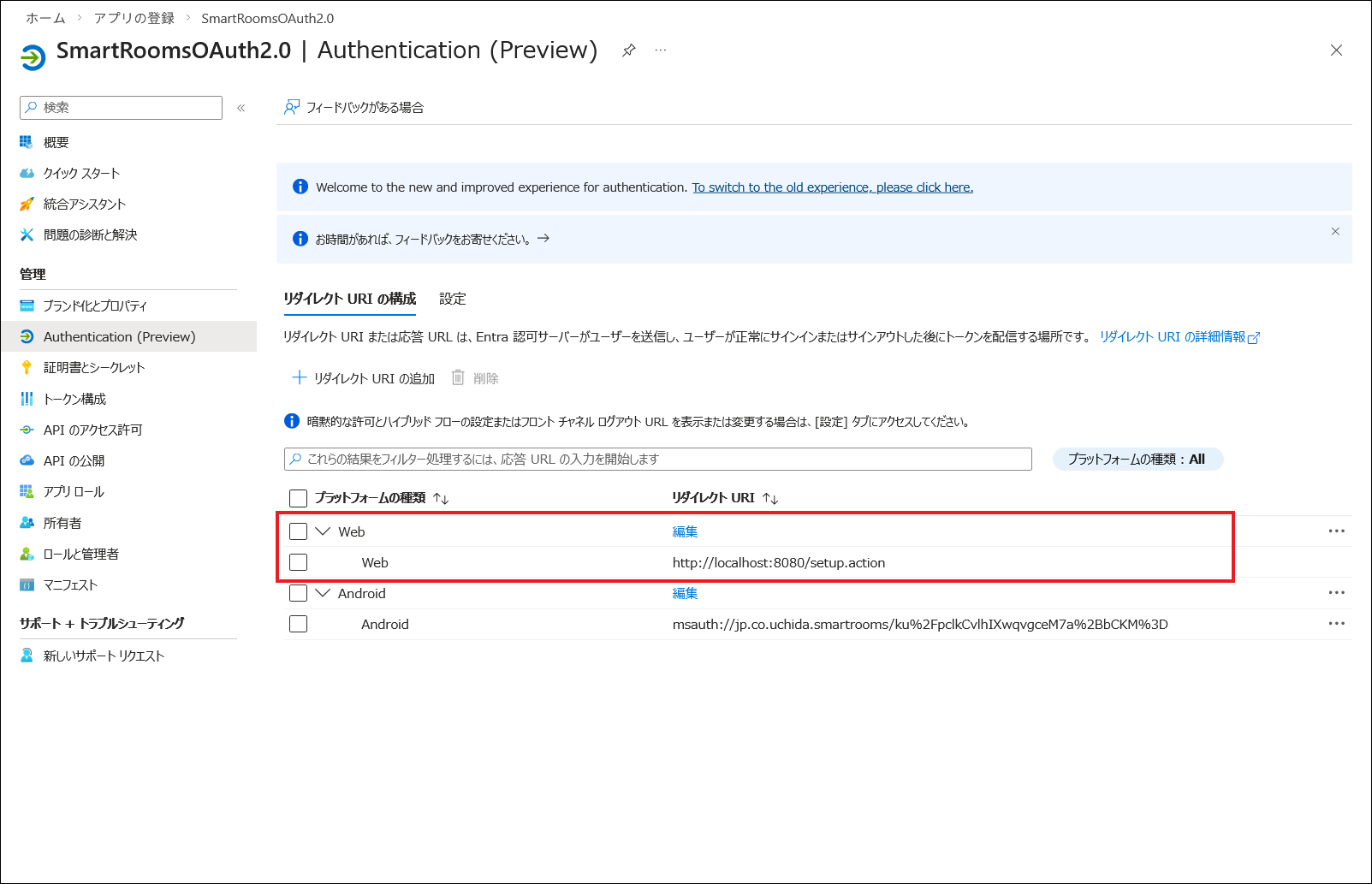Select the Android msauth URI checkbox

click(x=298, y=624)
